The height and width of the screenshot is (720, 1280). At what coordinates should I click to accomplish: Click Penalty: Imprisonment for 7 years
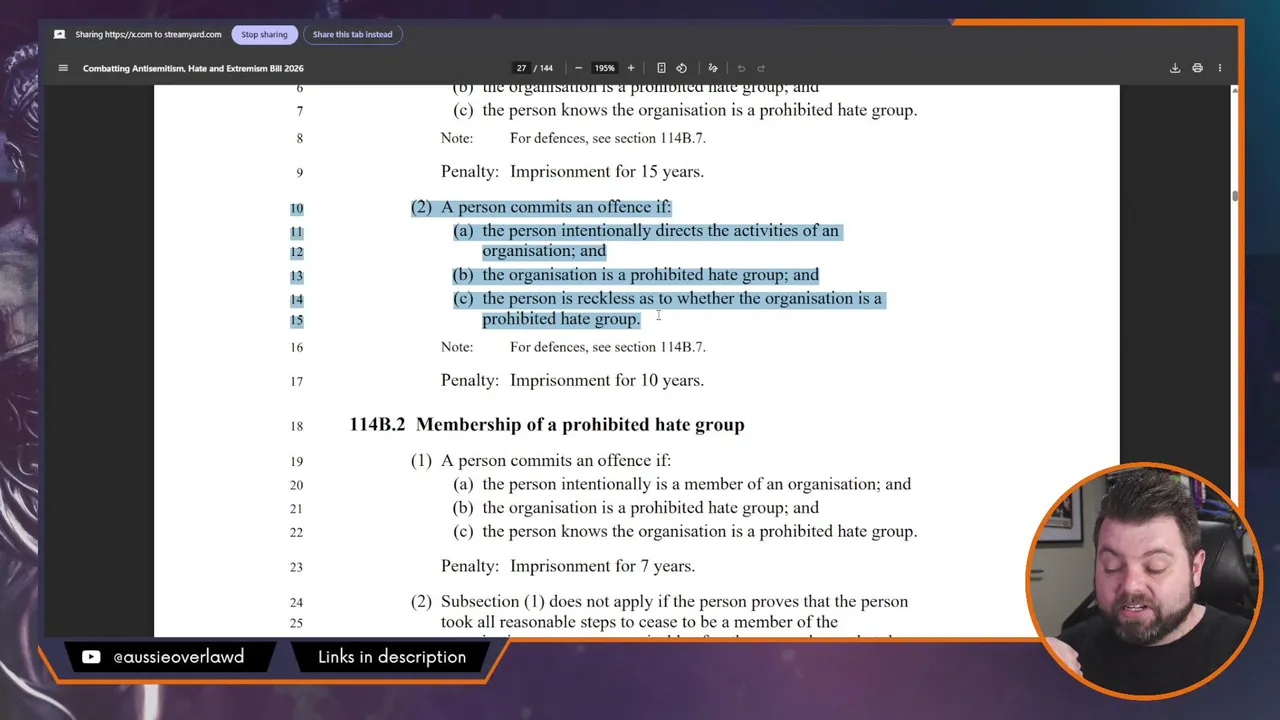click(568, 566)
